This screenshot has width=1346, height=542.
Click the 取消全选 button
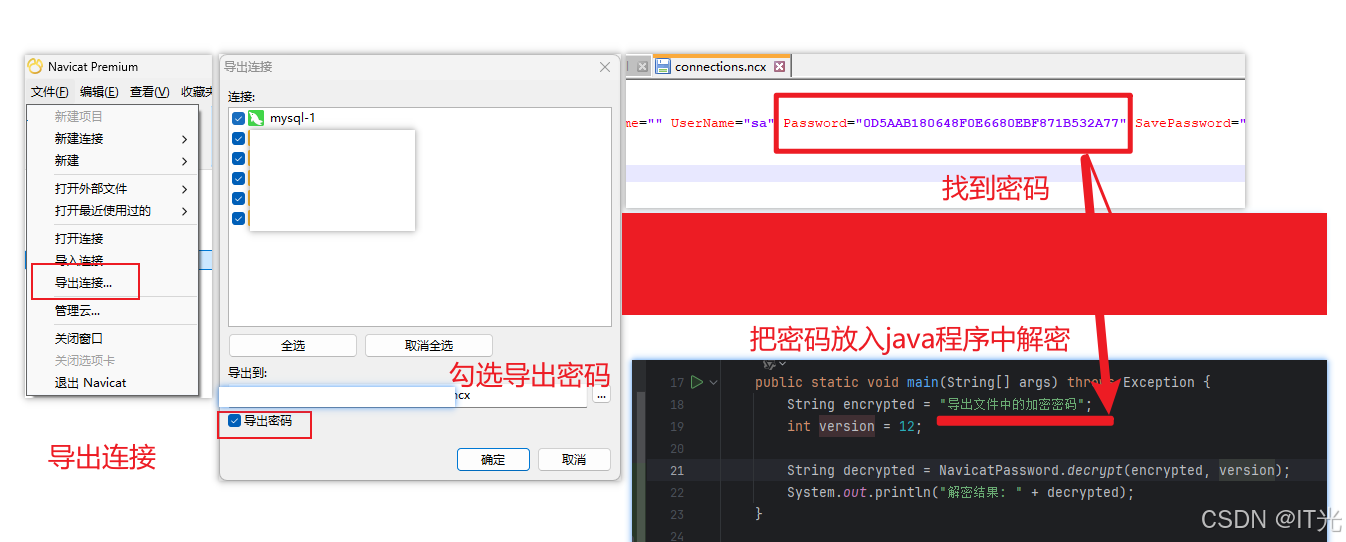[x=429, y=345]
